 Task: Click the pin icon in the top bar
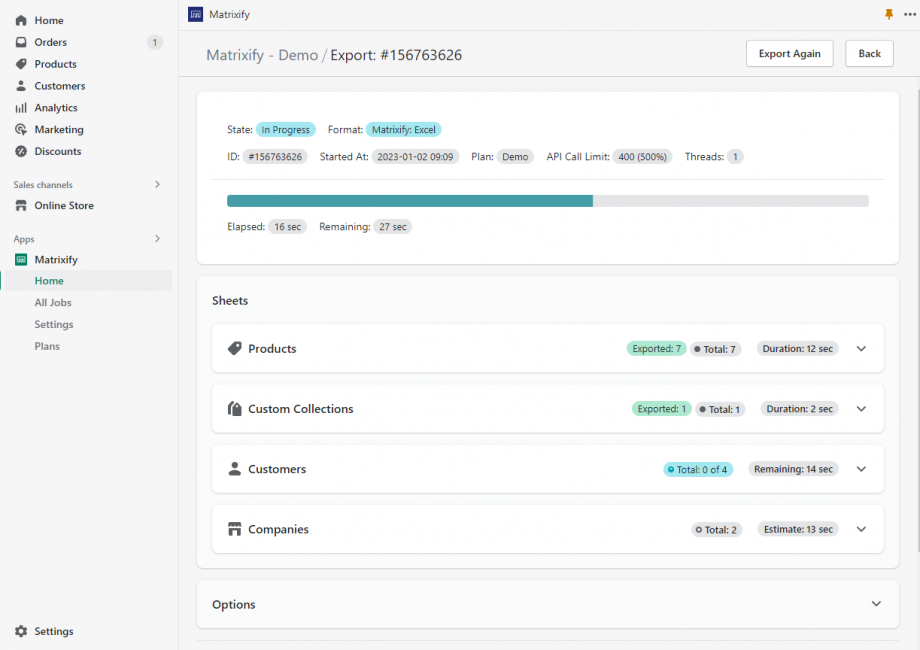click(888, 14)
